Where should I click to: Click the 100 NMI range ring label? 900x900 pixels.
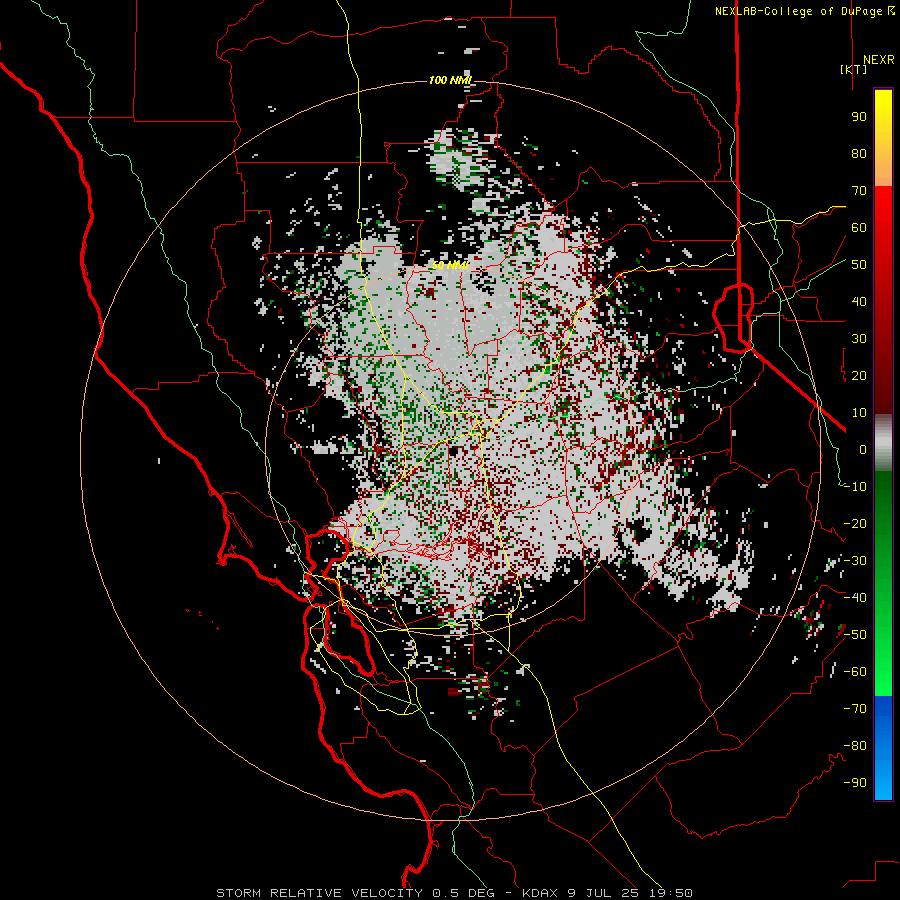click(450, 80)
